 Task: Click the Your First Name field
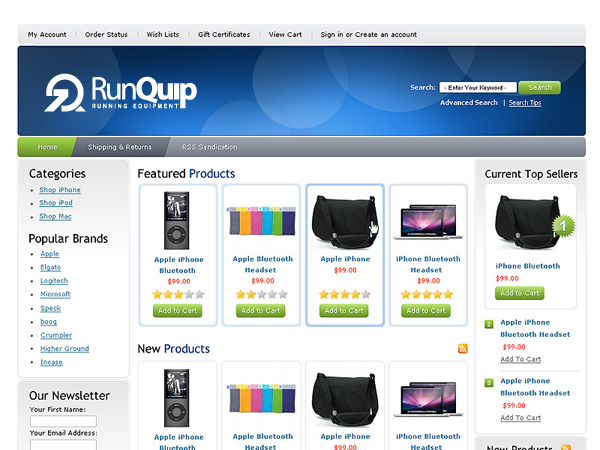coord(63,421)
